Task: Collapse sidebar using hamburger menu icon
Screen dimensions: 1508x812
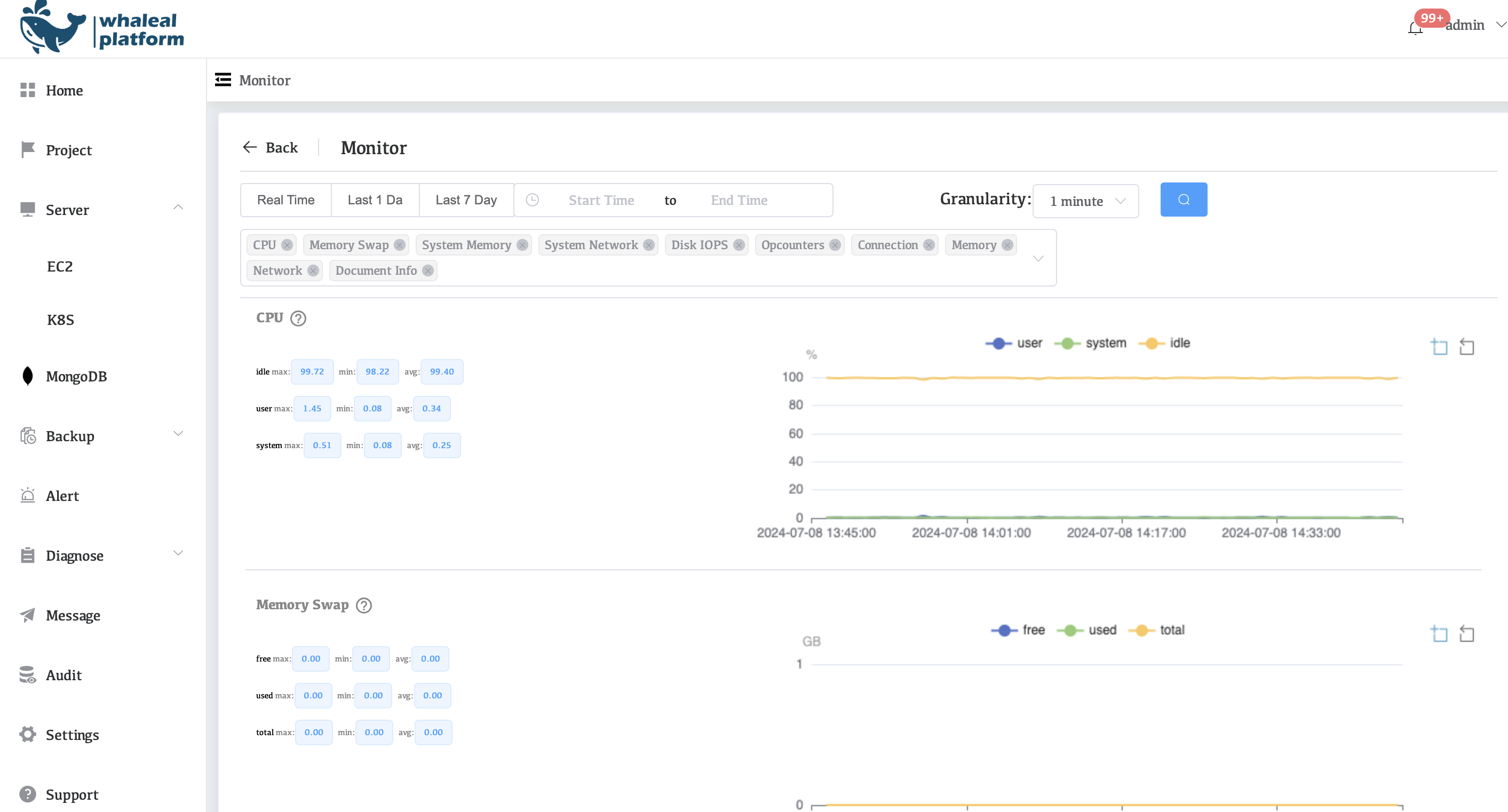Action: 223,79
